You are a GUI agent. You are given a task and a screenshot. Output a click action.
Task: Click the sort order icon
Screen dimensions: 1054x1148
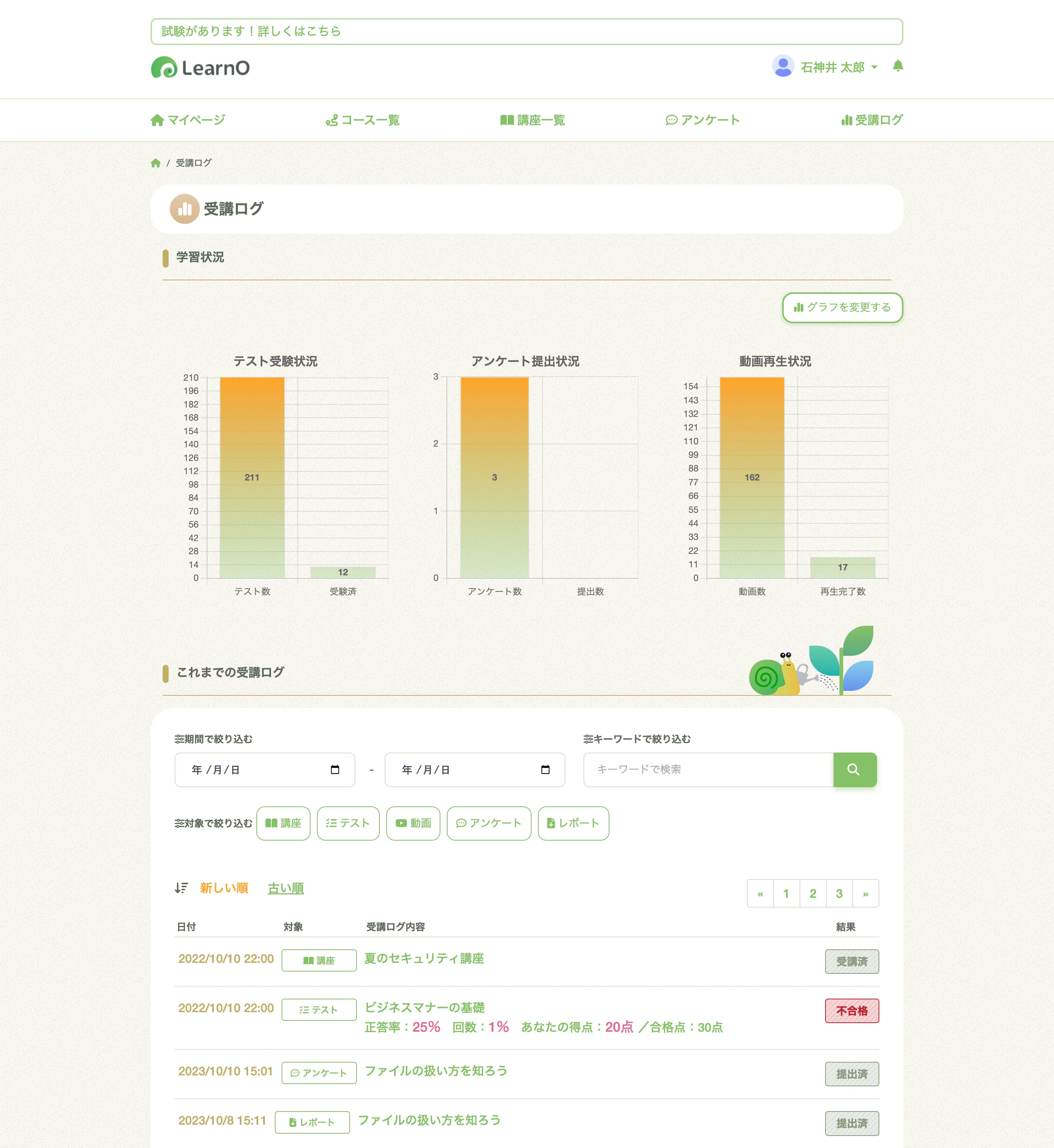(x=181, y=888)
